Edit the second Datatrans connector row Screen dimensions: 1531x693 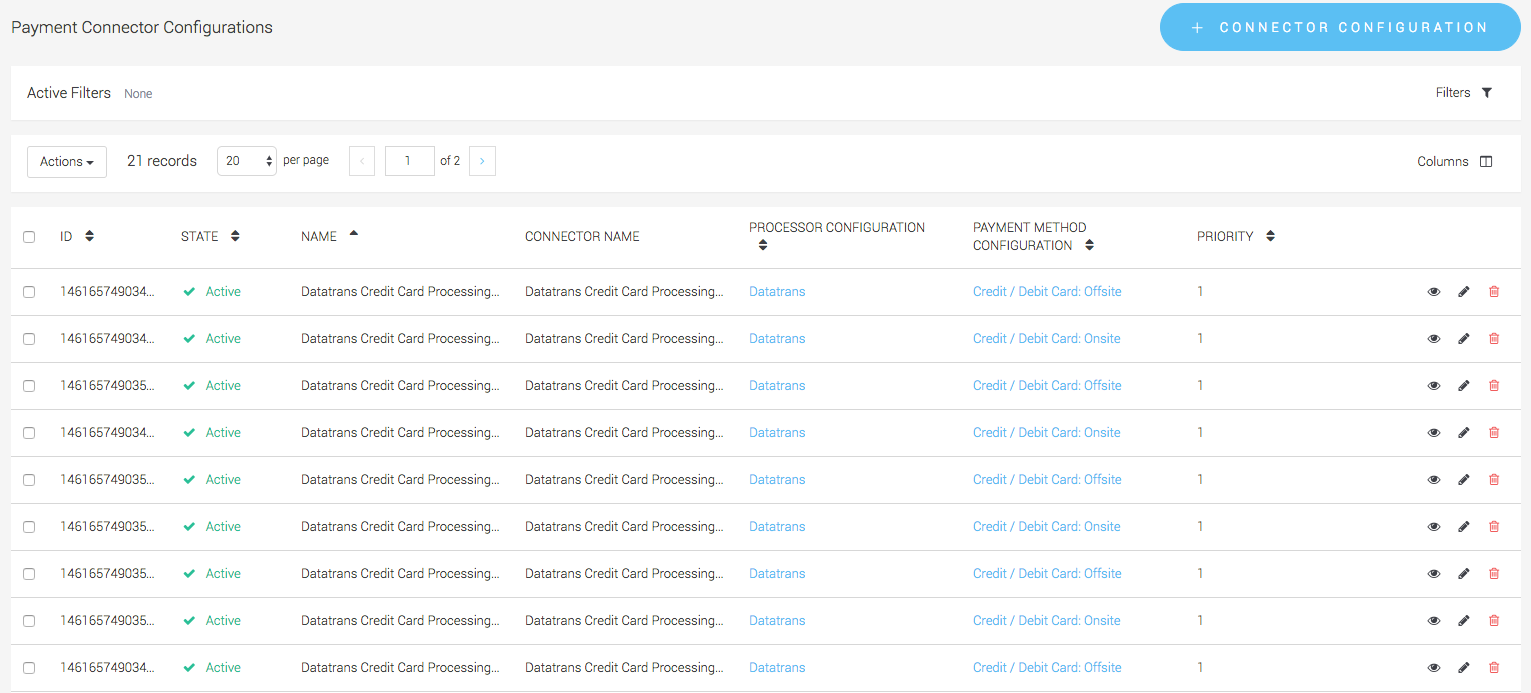[x=1464, y=338]
